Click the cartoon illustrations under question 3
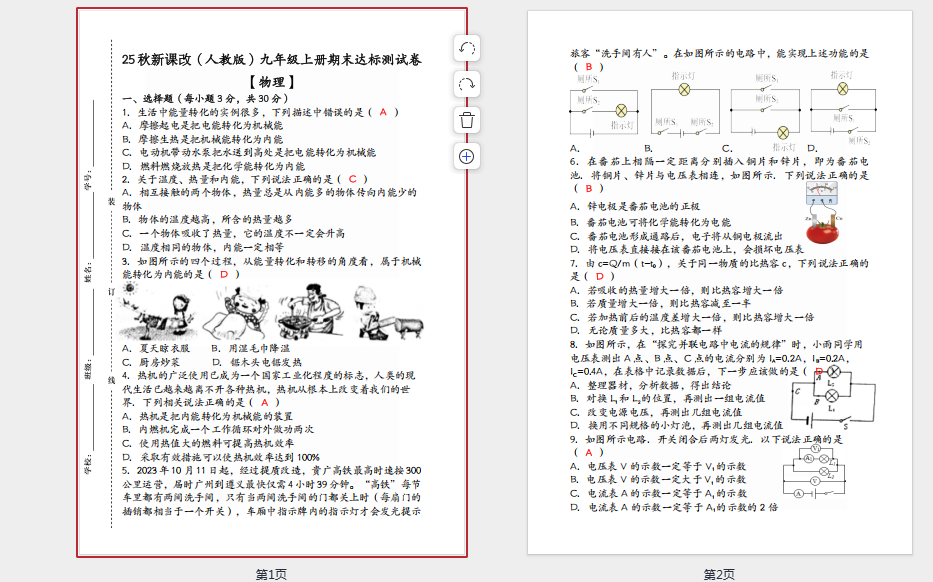 [x=270, y=314]
